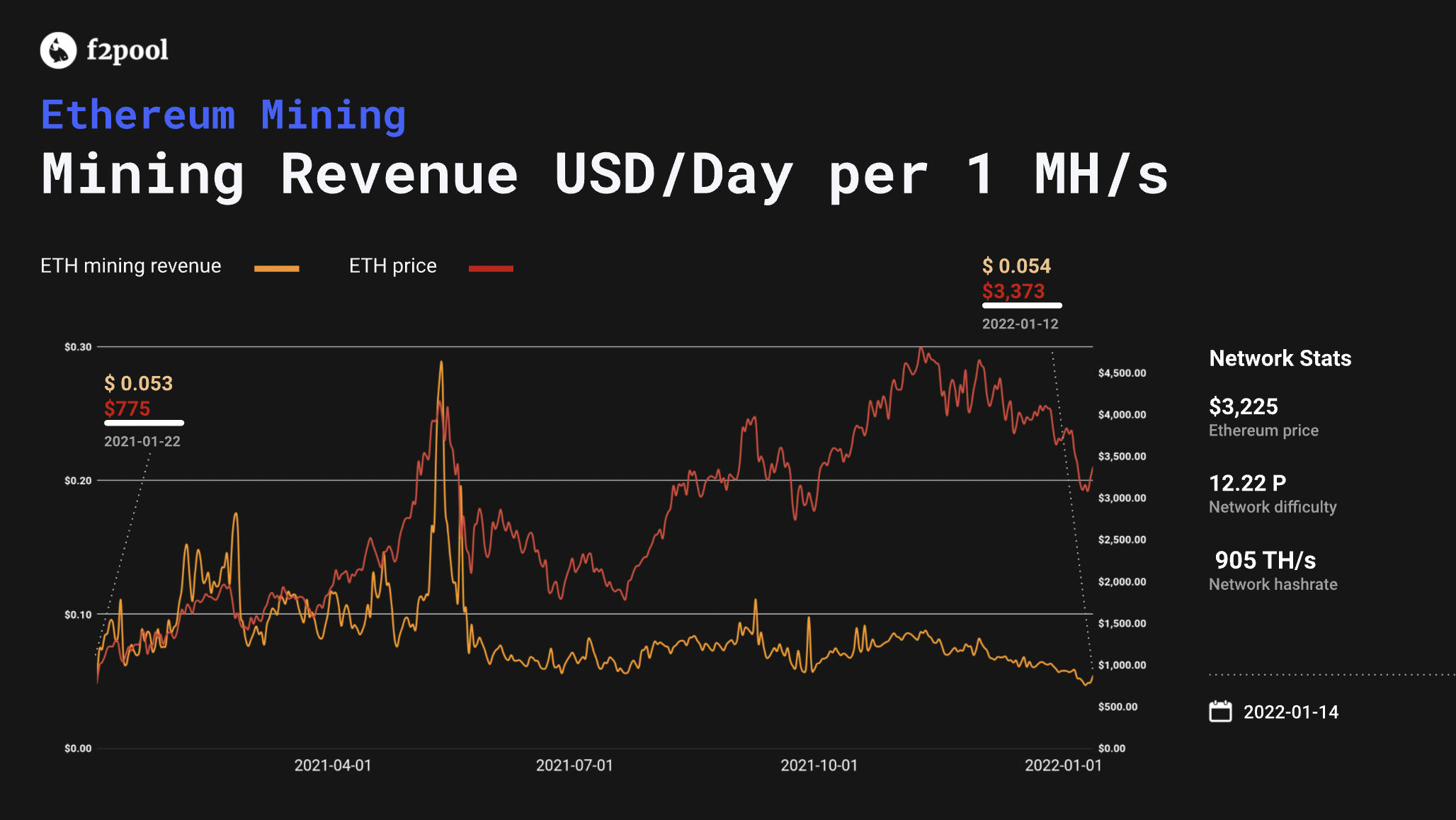1456x820 pixels.
Task: Click the '$0.00' right axis label
Action: pyautogui.click(x=1112, y=748)
